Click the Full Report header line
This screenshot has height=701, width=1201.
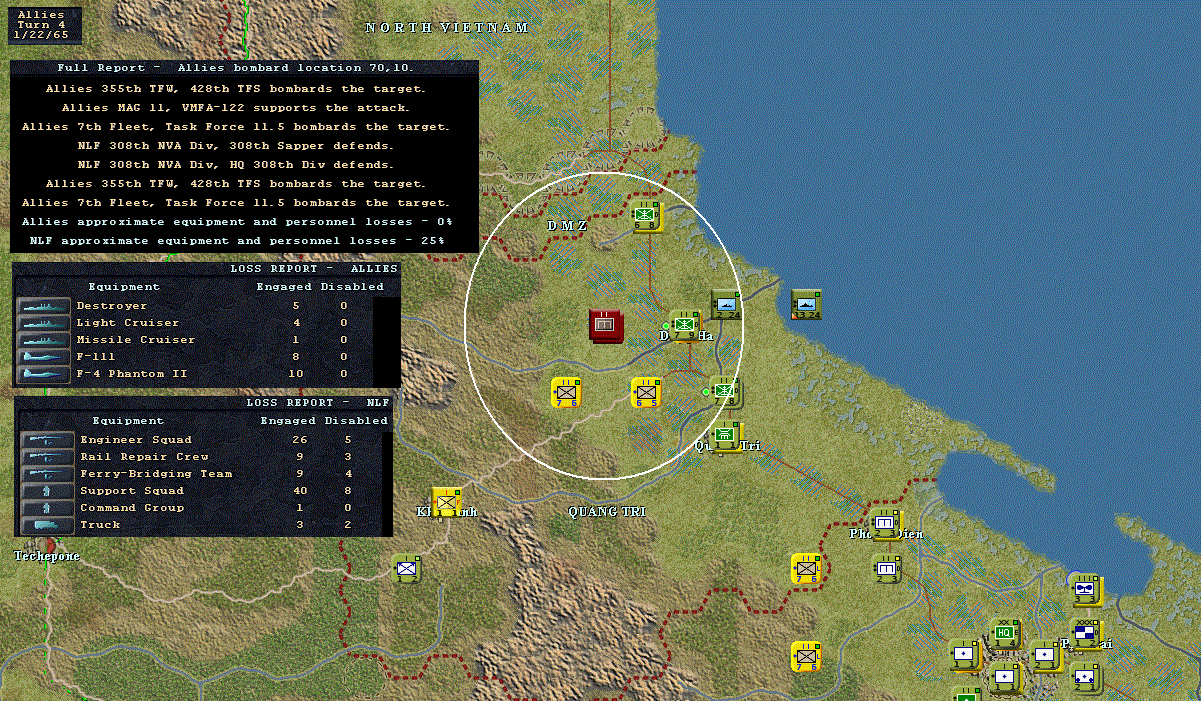236,68
